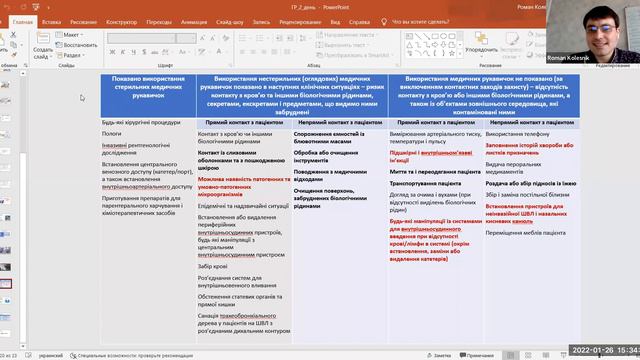Open the Создать слайд dropdown arrow
The image size is (640, 360).
pyautogui.click(x=50, y=57)
